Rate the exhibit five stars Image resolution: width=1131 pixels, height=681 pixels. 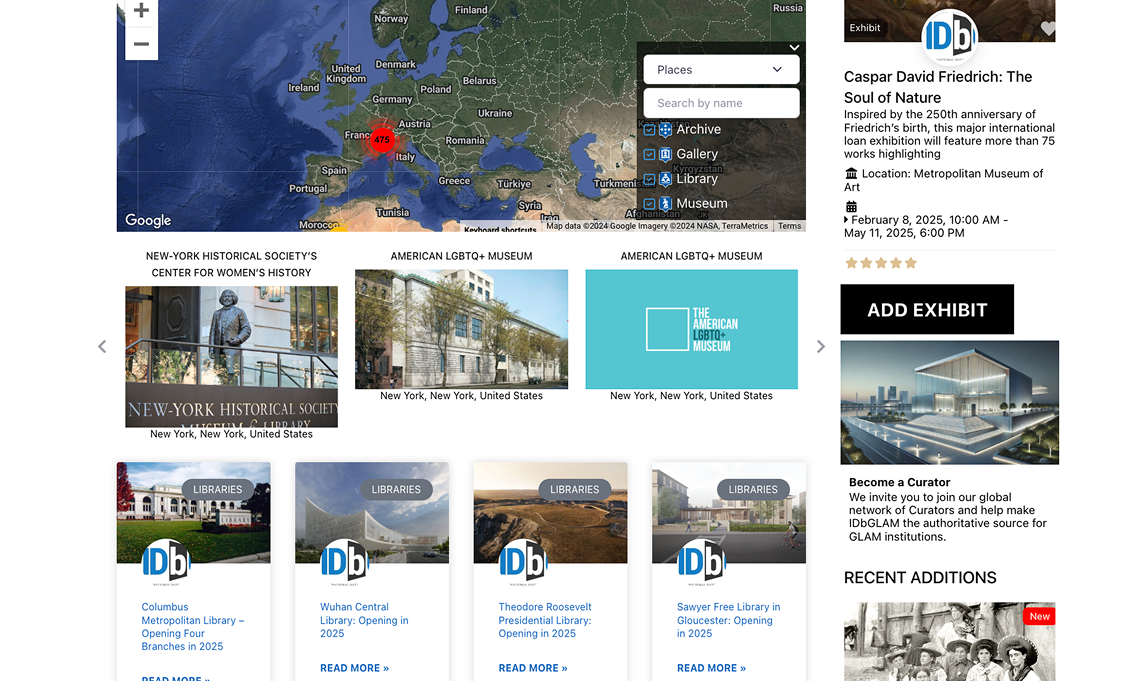click(911, 263)
